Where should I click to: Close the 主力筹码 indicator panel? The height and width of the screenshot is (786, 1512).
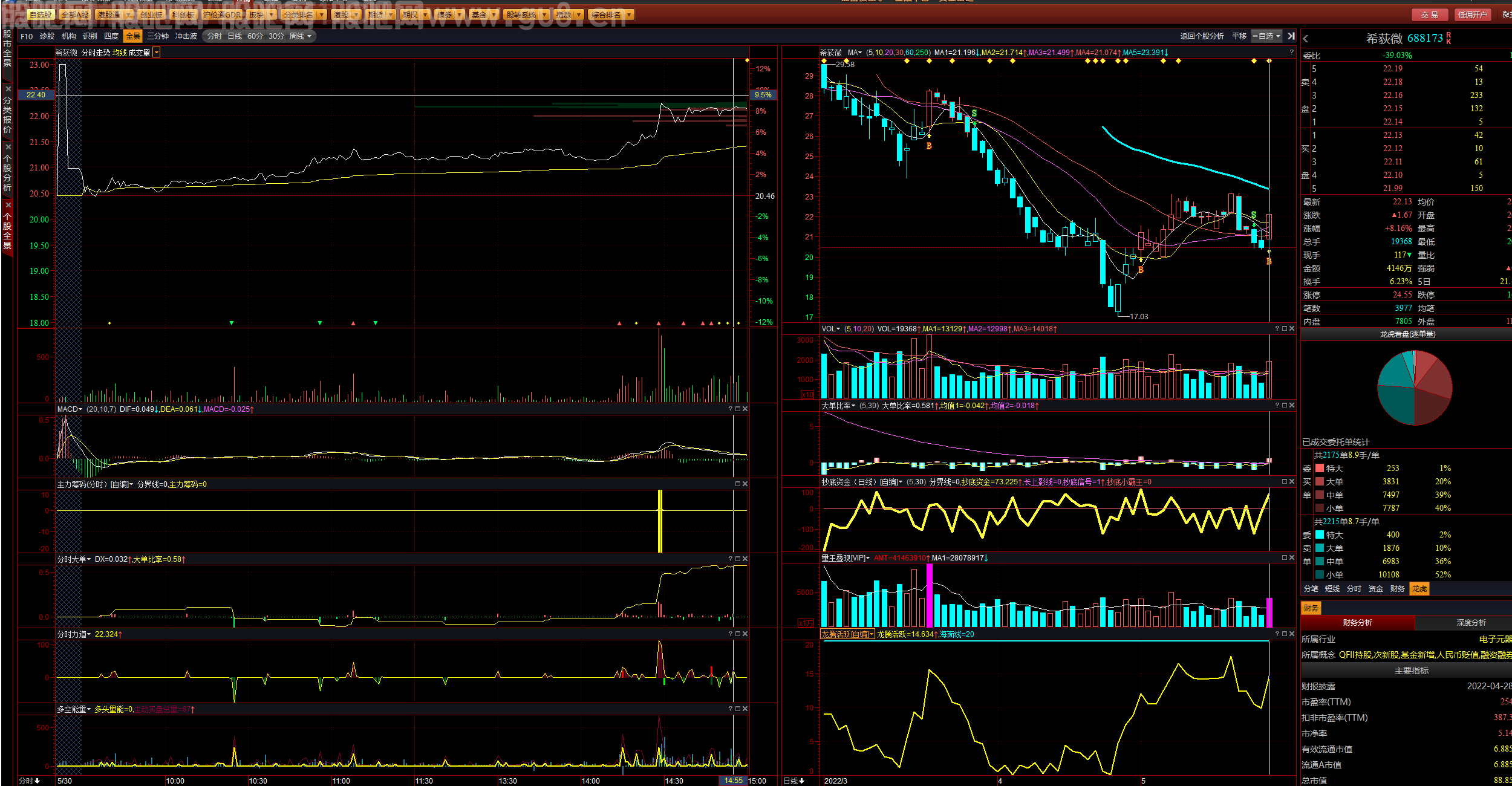745,484
